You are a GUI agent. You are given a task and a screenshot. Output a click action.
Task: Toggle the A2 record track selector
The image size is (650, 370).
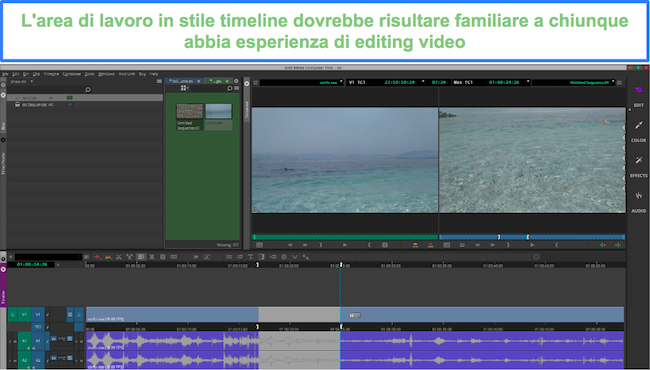38,360
